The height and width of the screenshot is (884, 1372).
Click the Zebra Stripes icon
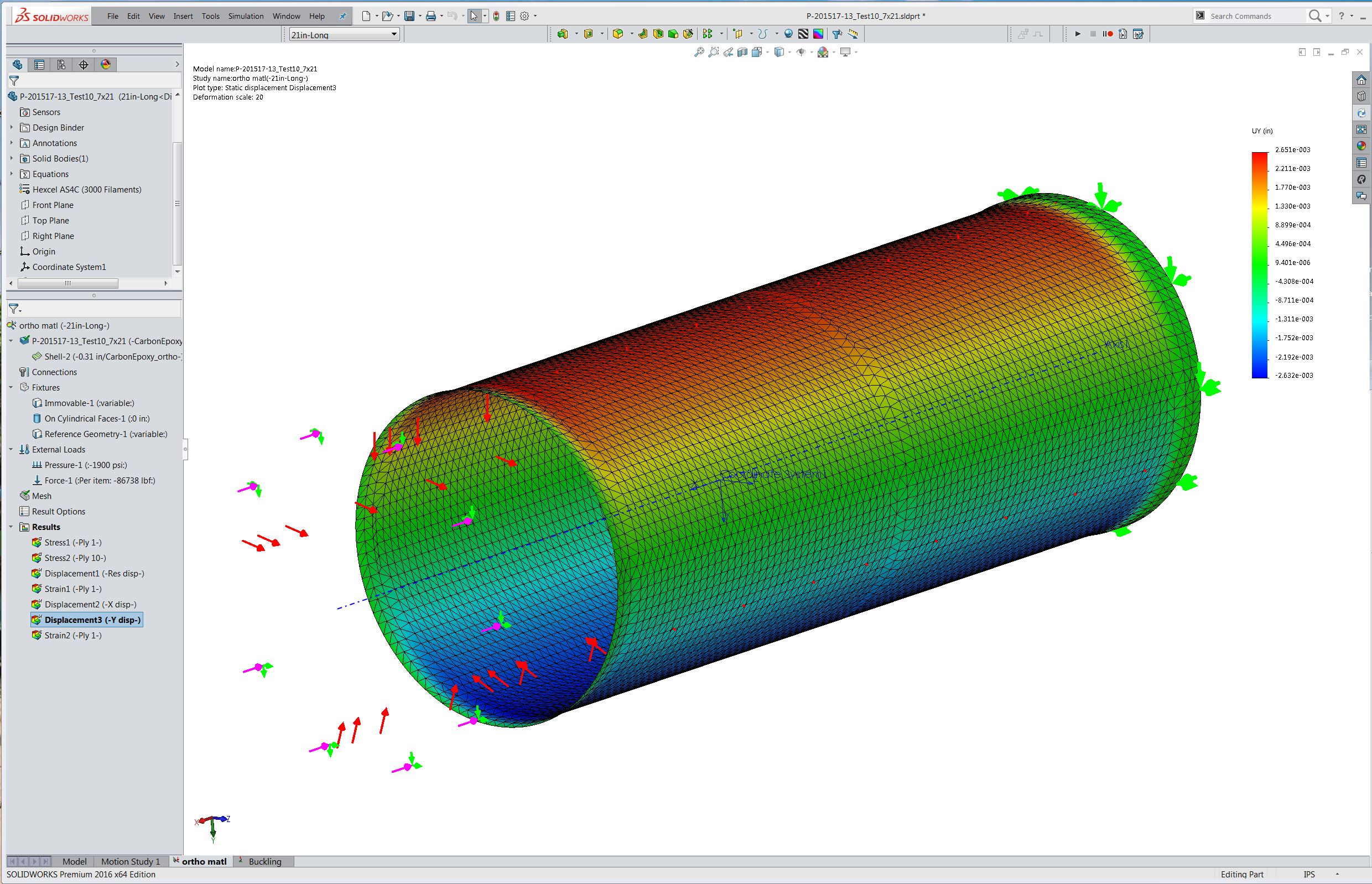(x=803, y=34)
